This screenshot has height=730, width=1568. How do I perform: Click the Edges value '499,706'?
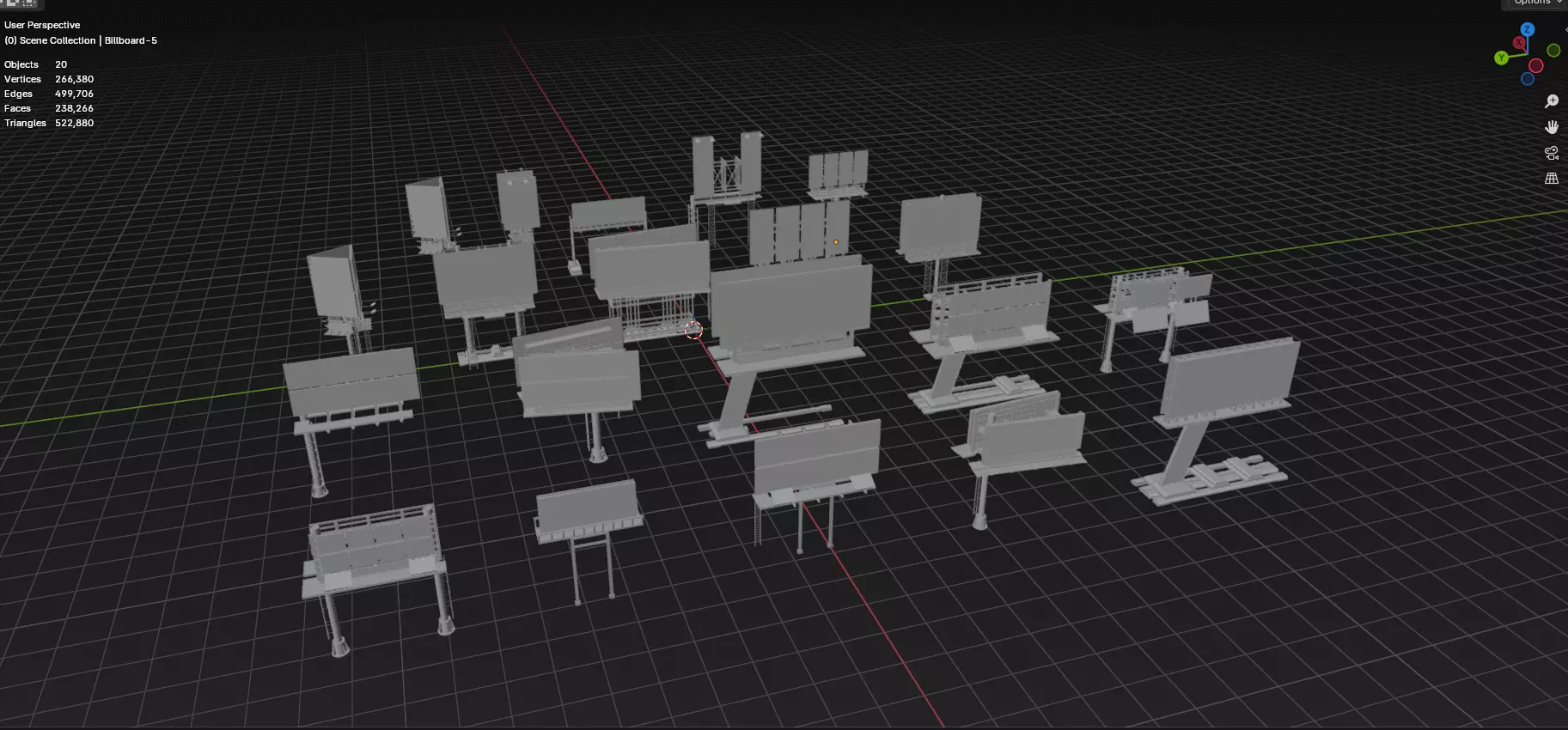[x=74, y=94]
